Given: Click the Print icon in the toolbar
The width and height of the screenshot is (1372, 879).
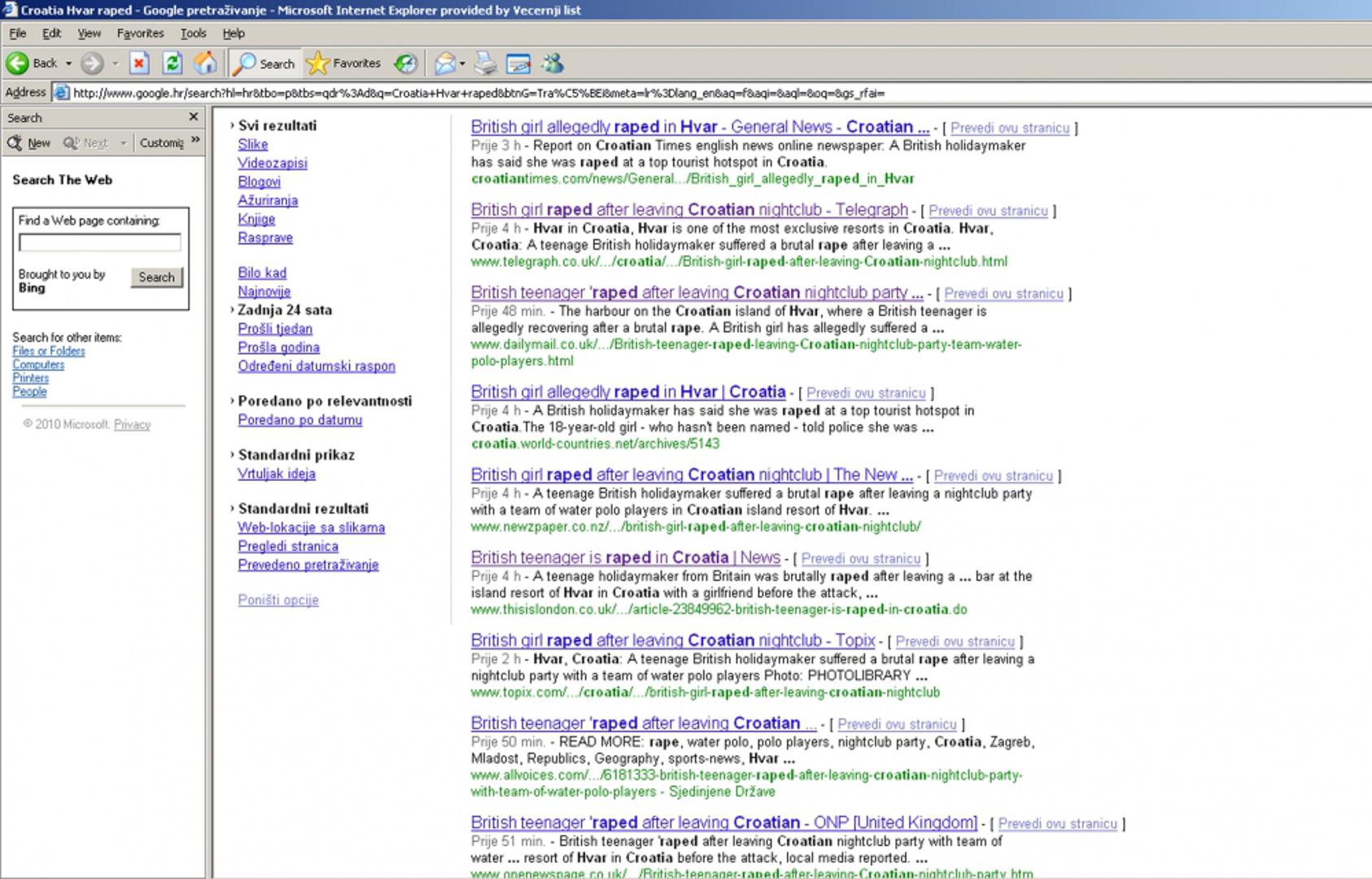Looking at the screenshot, I should [485, 63].
